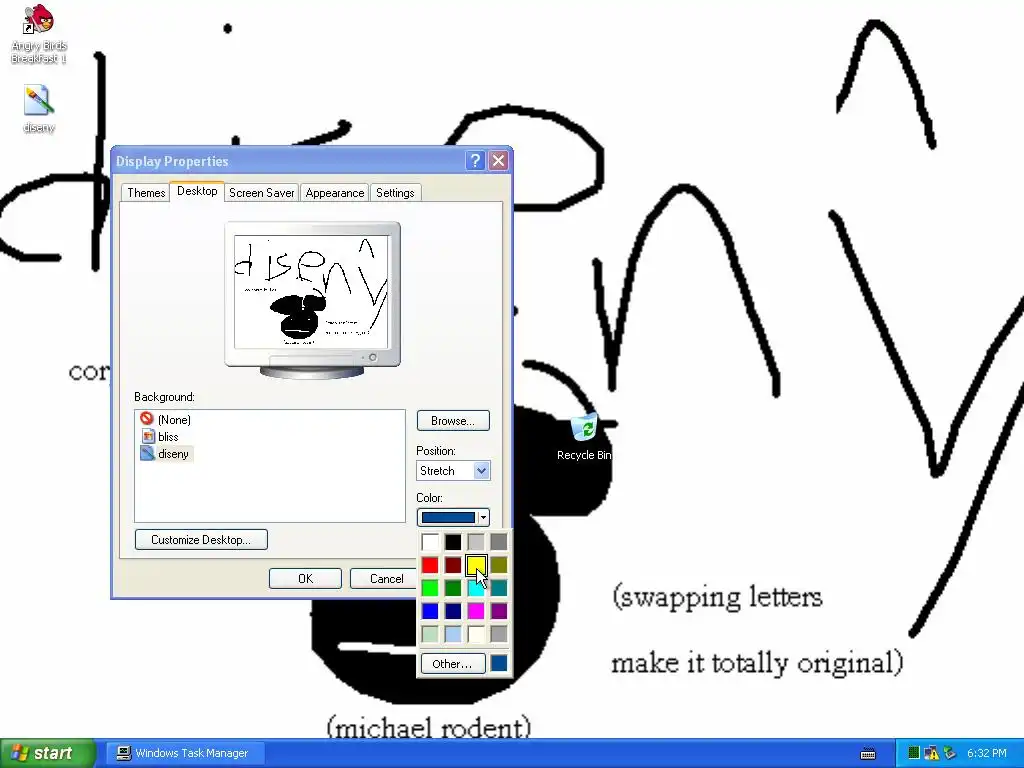Click the (None) background red circle icon

pyautogui.click(x=147, y=419)
